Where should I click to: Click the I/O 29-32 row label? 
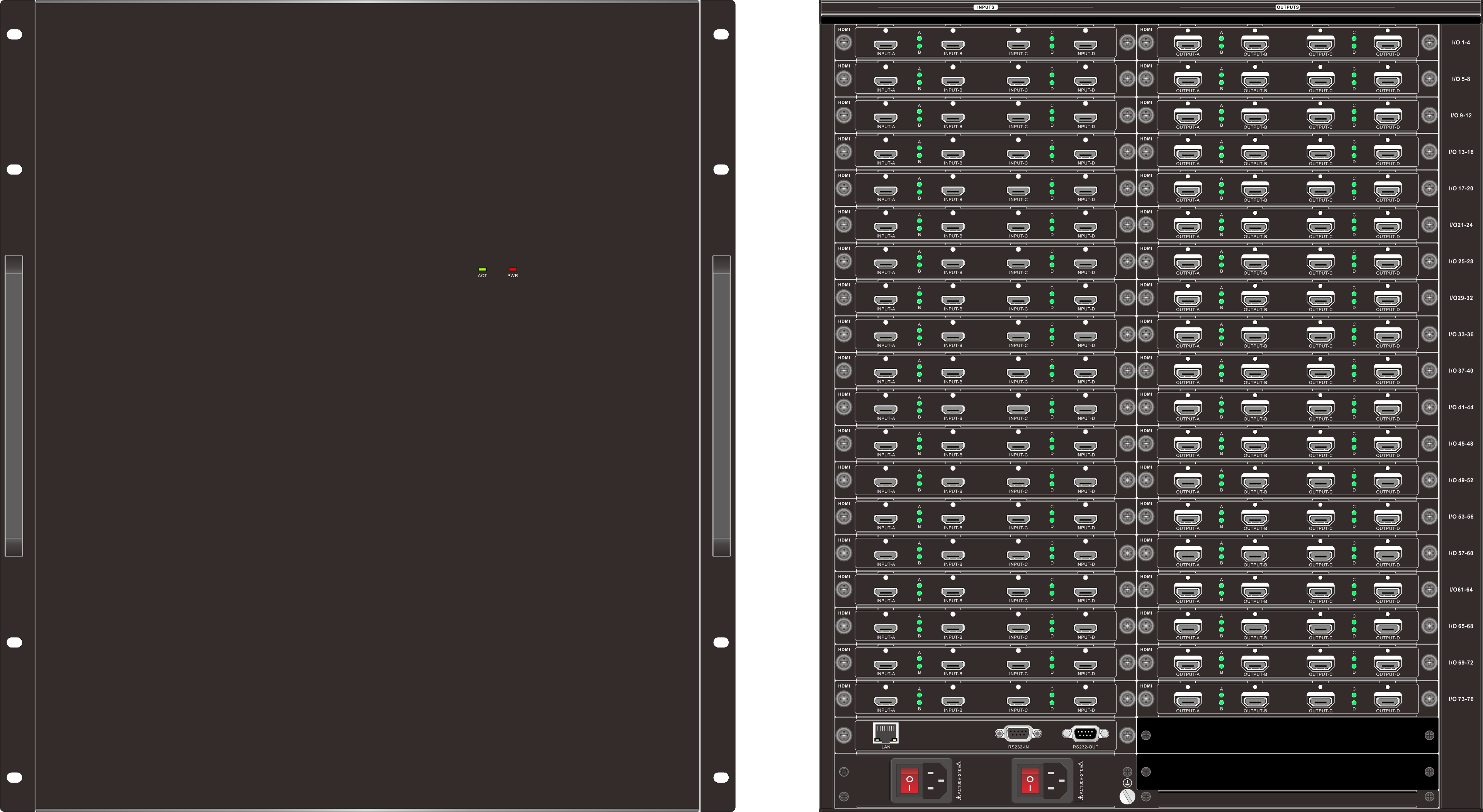[1461, 298]
